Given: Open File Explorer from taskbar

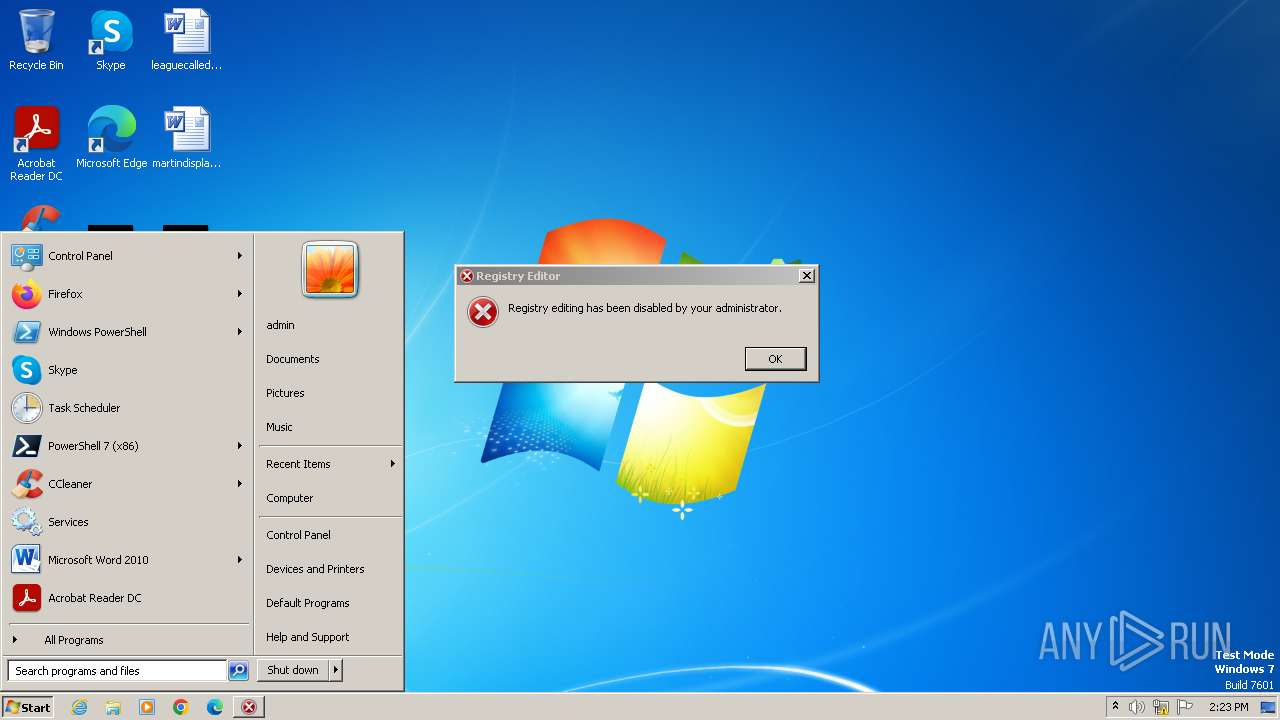Looking at the screenshot, I should [x=113, y=707].
